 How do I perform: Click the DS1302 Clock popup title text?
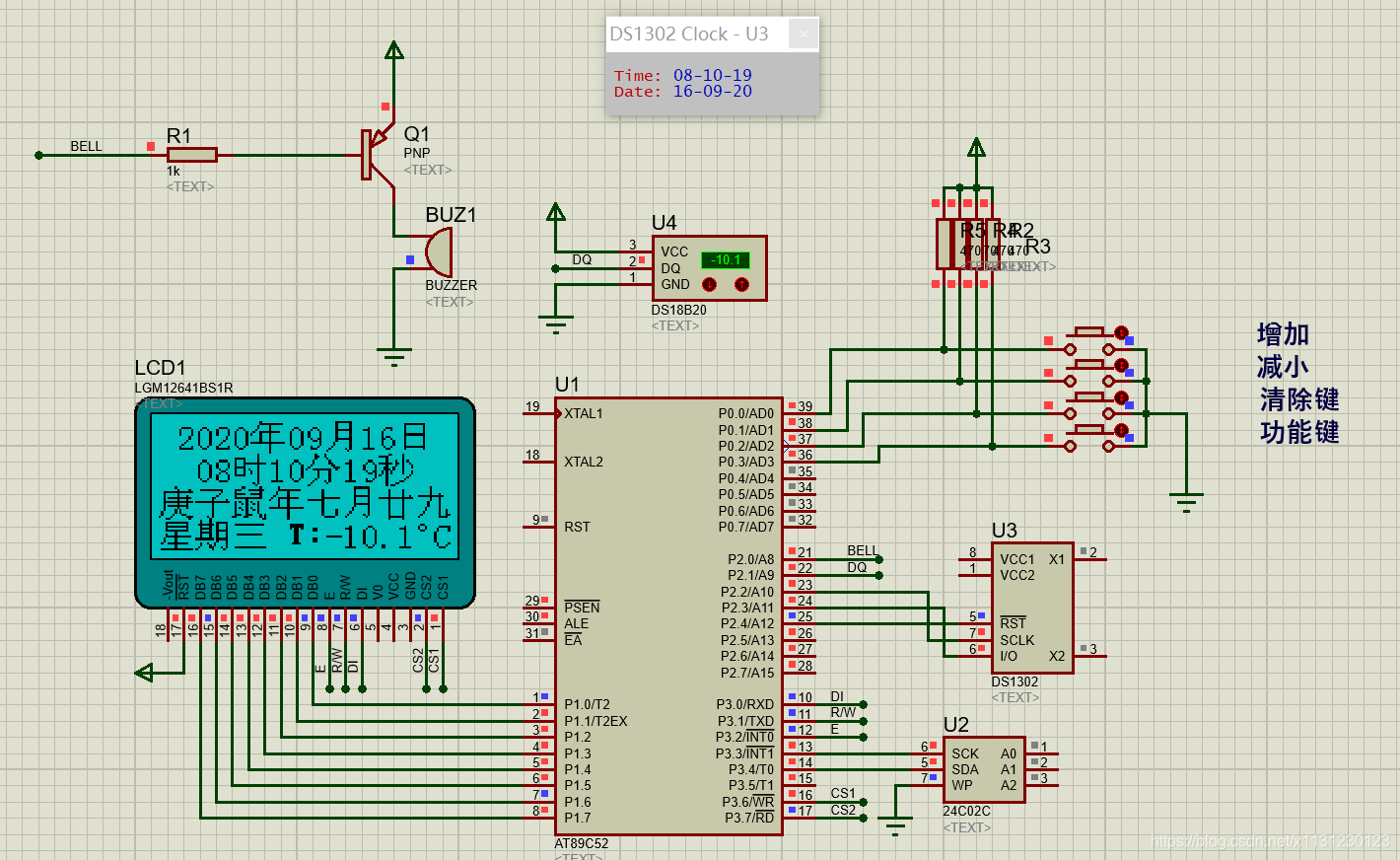(688, 34)
